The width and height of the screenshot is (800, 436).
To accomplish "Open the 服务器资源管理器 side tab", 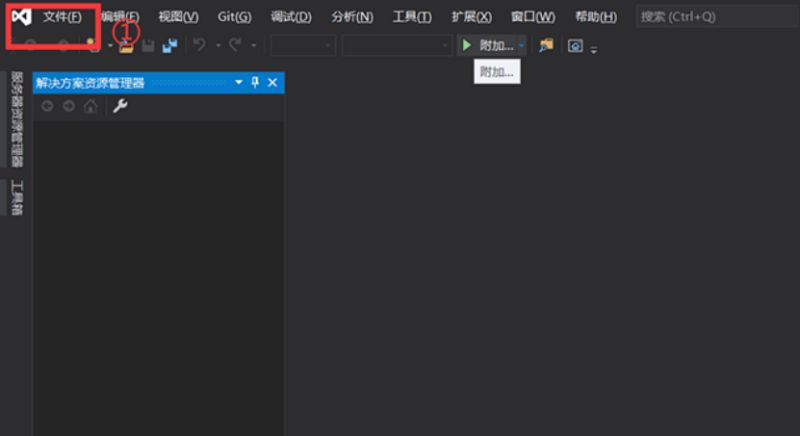I will [x=17, y=120].
